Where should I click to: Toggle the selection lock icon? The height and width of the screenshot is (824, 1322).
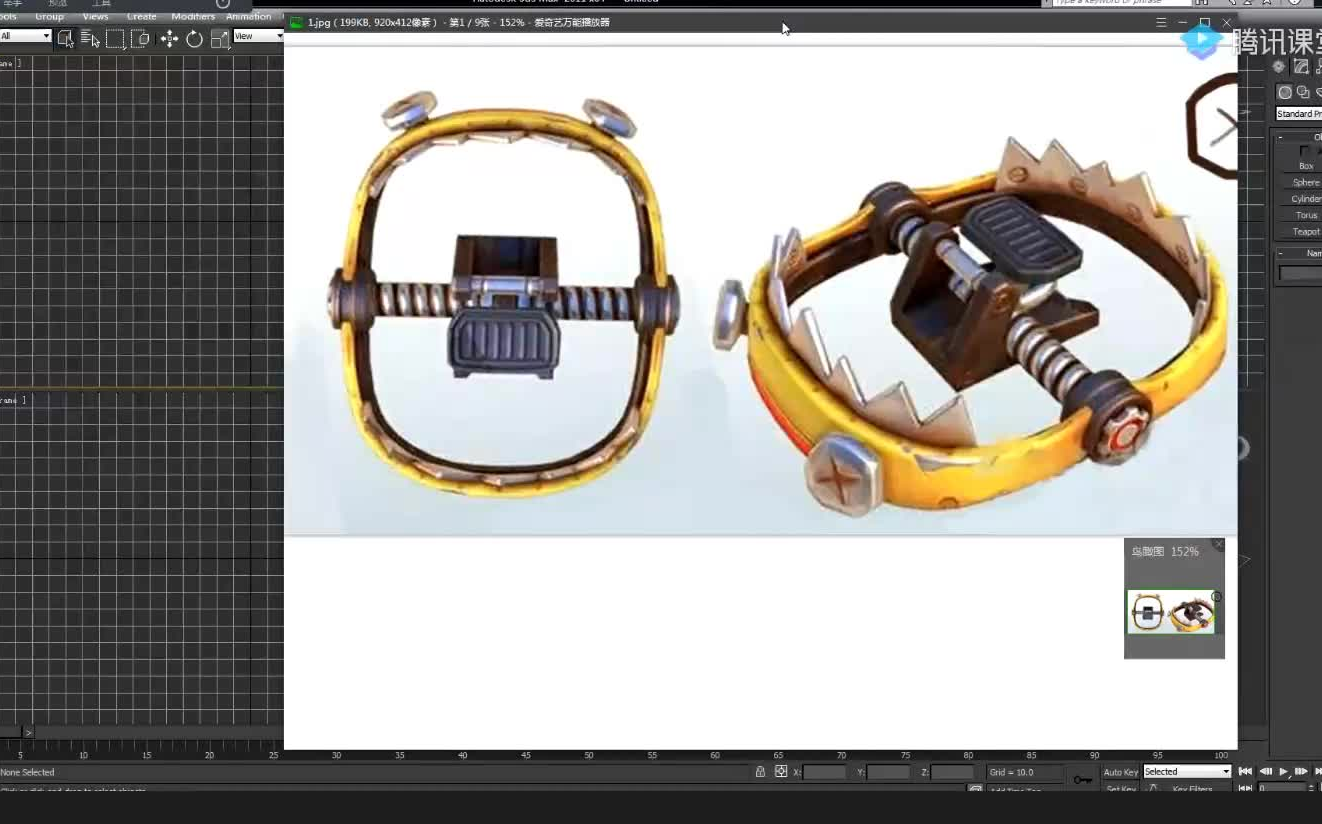[760, 771]
